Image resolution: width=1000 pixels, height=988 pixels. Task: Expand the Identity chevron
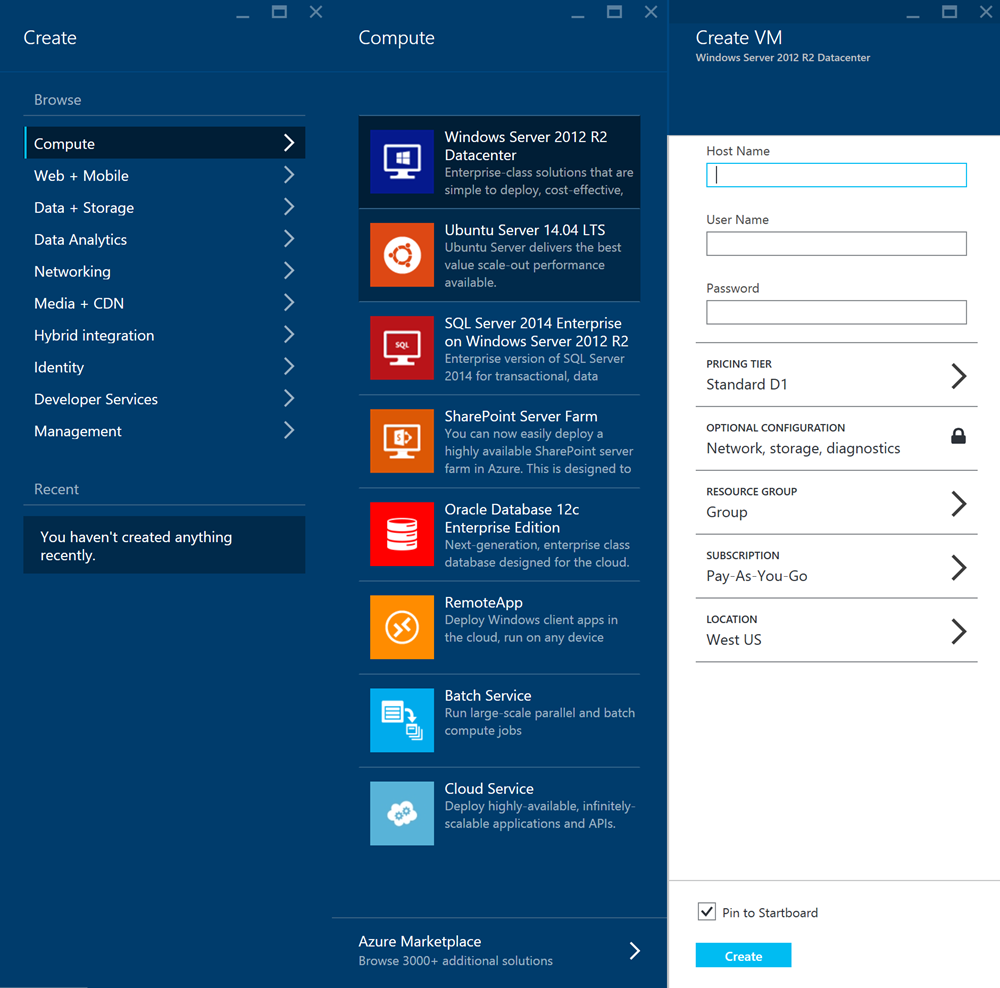(x=289, y=366)
